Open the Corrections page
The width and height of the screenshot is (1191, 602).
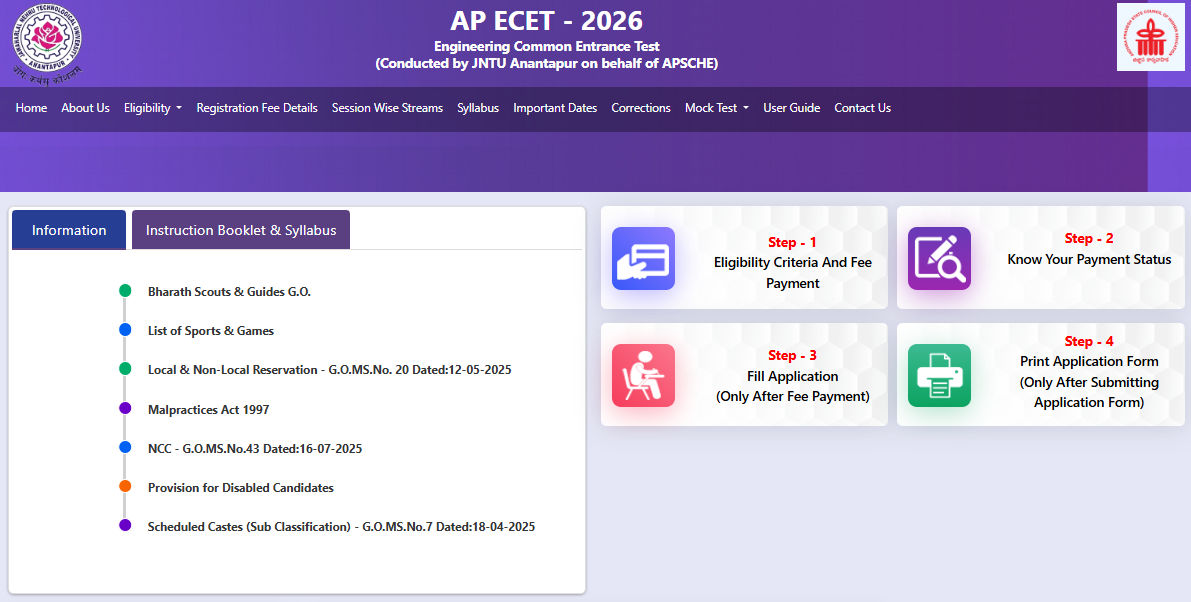coord(641,108)
